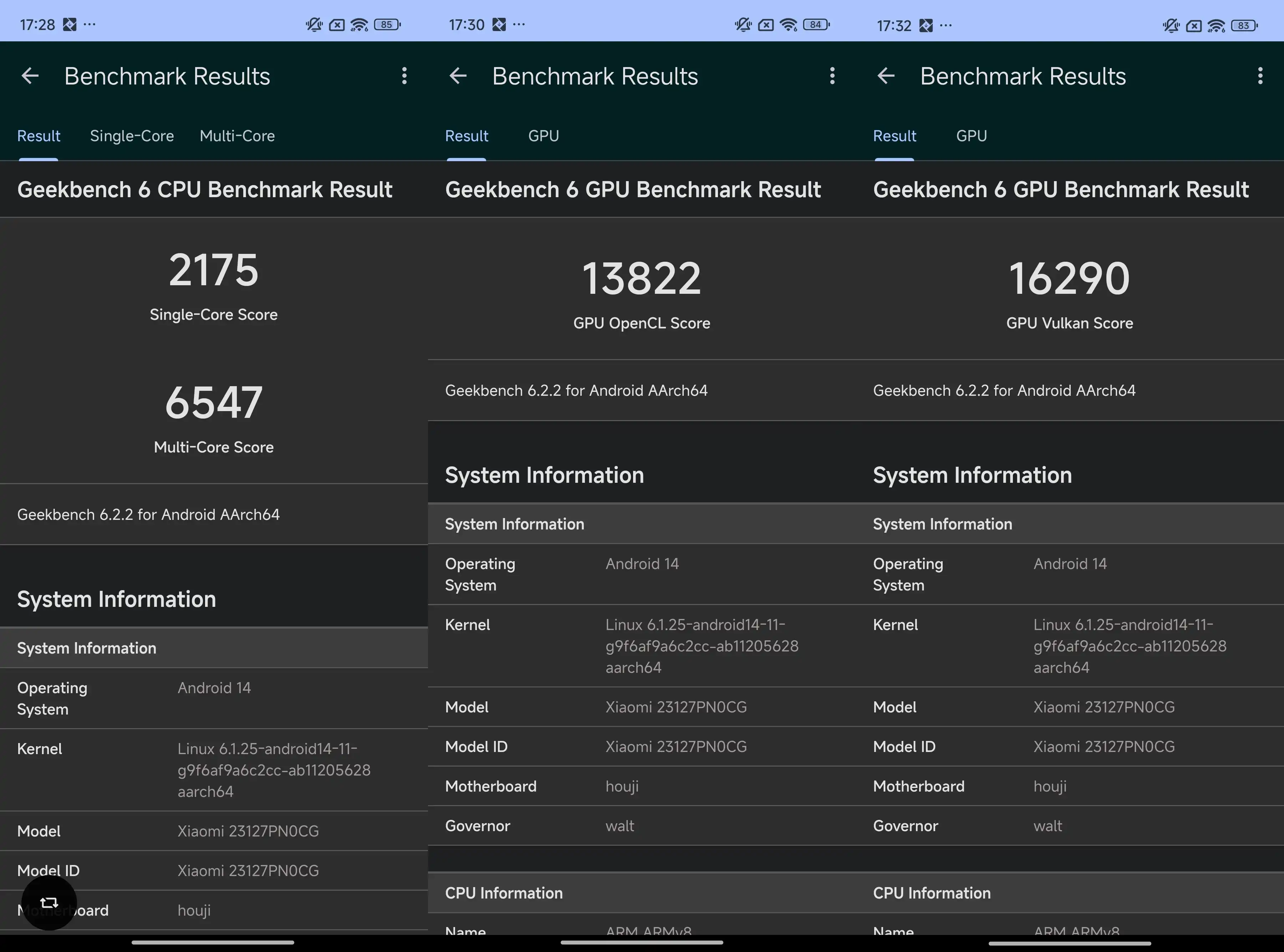
Task: Go back from CPU Benchmark Results screen
Action: 30,76
